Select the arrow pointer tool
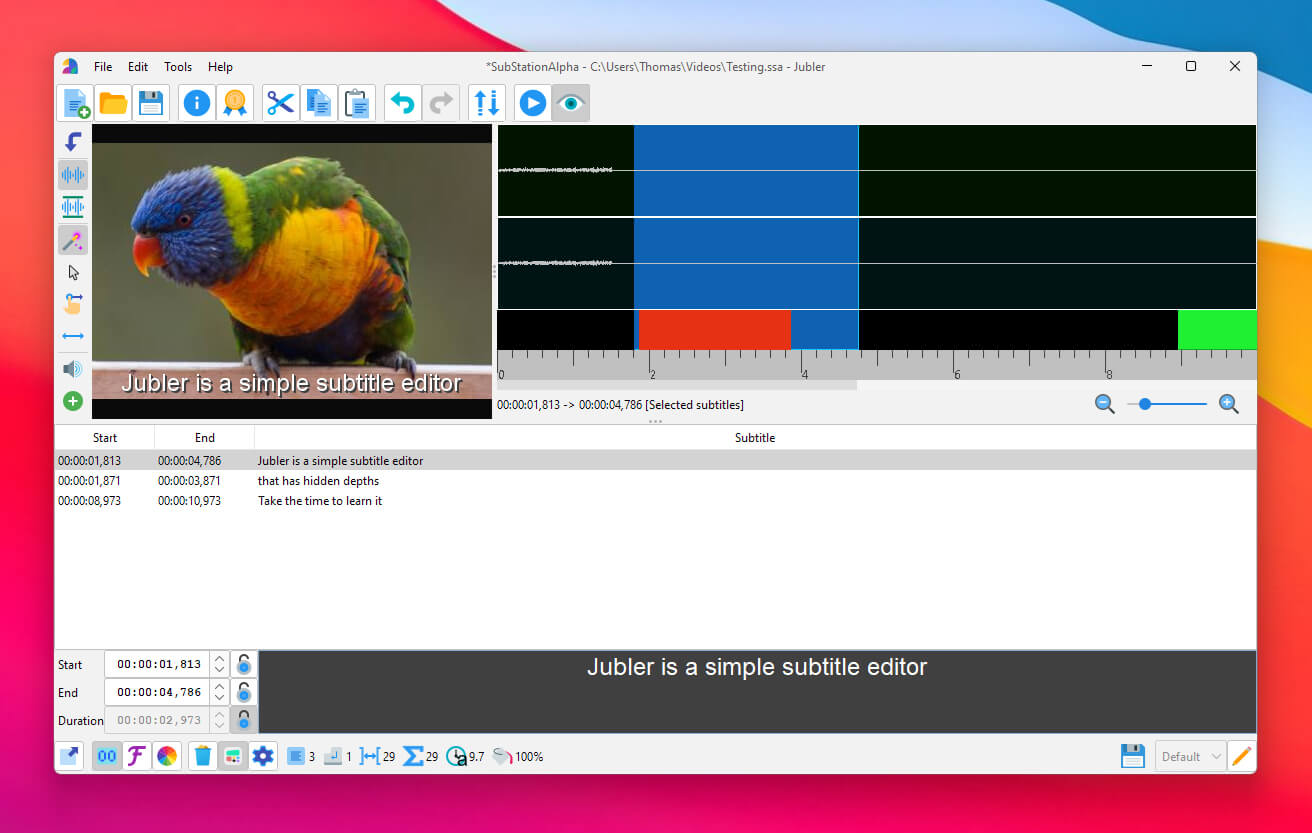 (x=73, y=272)
